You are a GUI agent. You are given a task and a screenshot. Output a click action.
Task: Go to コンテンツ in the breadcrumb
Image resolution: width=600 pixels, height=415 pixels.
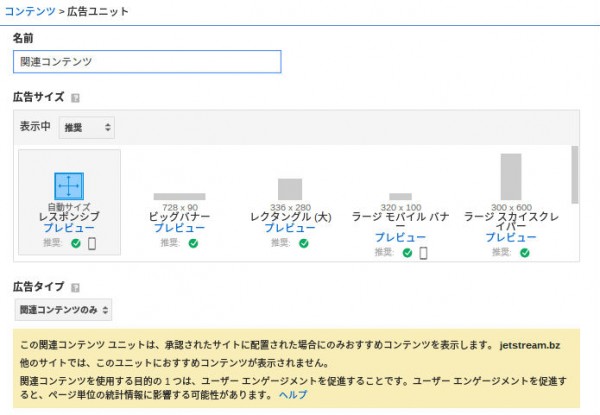(x=28, y=10)
